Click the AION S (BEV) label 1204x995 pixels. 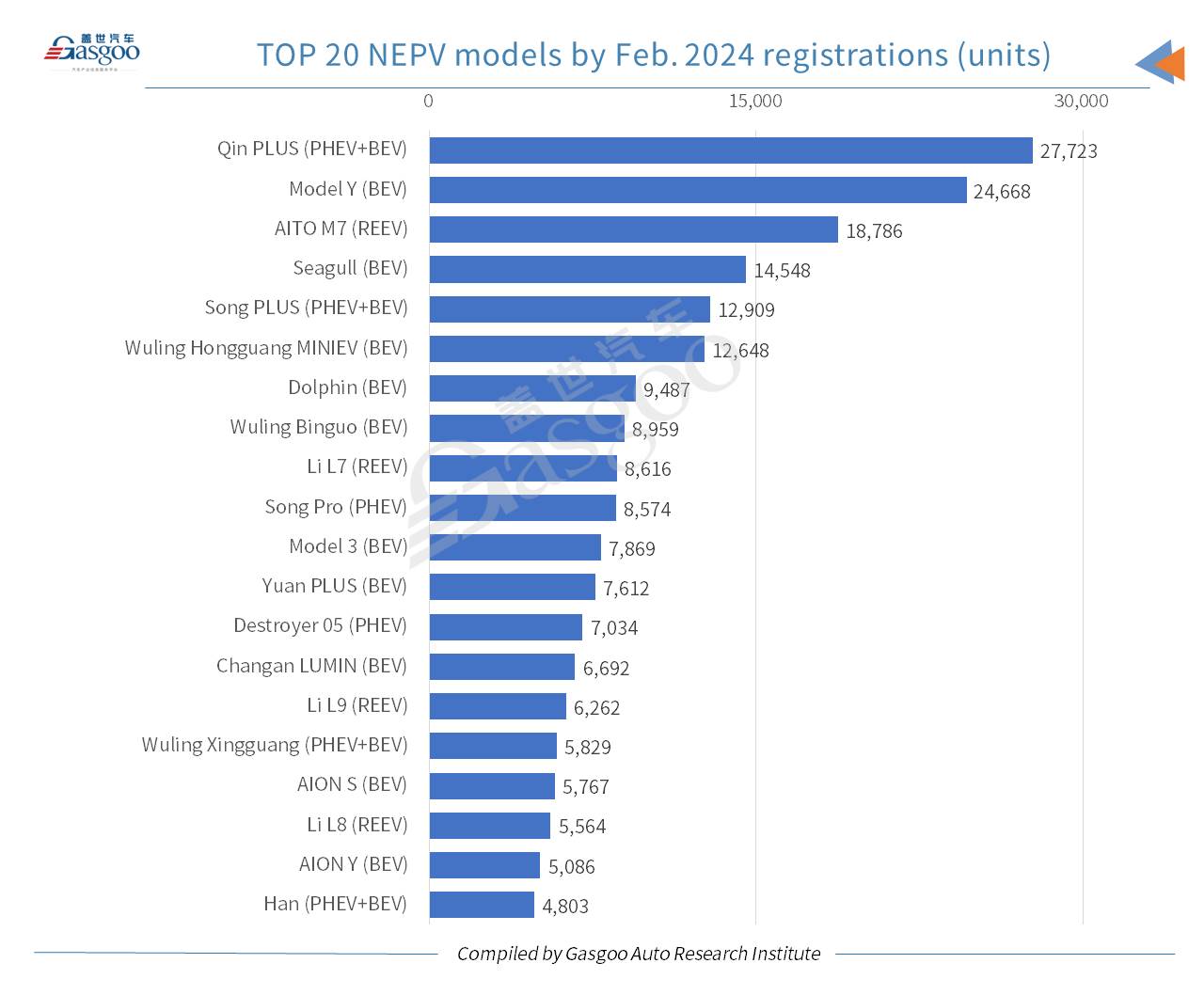point(353,784)
